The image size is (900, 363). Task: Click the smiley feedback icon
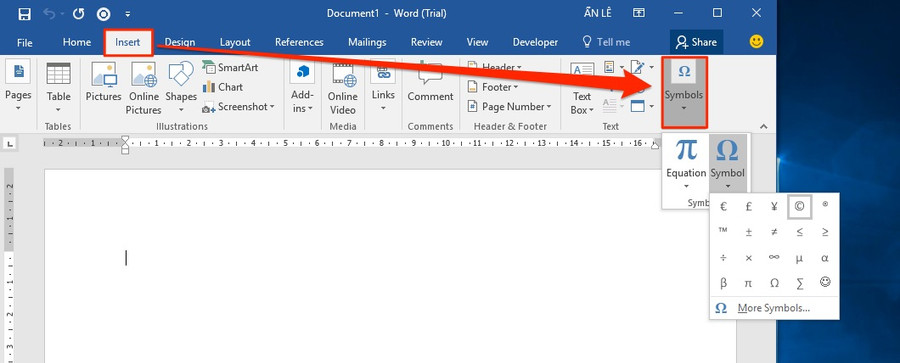pos(757,41)
